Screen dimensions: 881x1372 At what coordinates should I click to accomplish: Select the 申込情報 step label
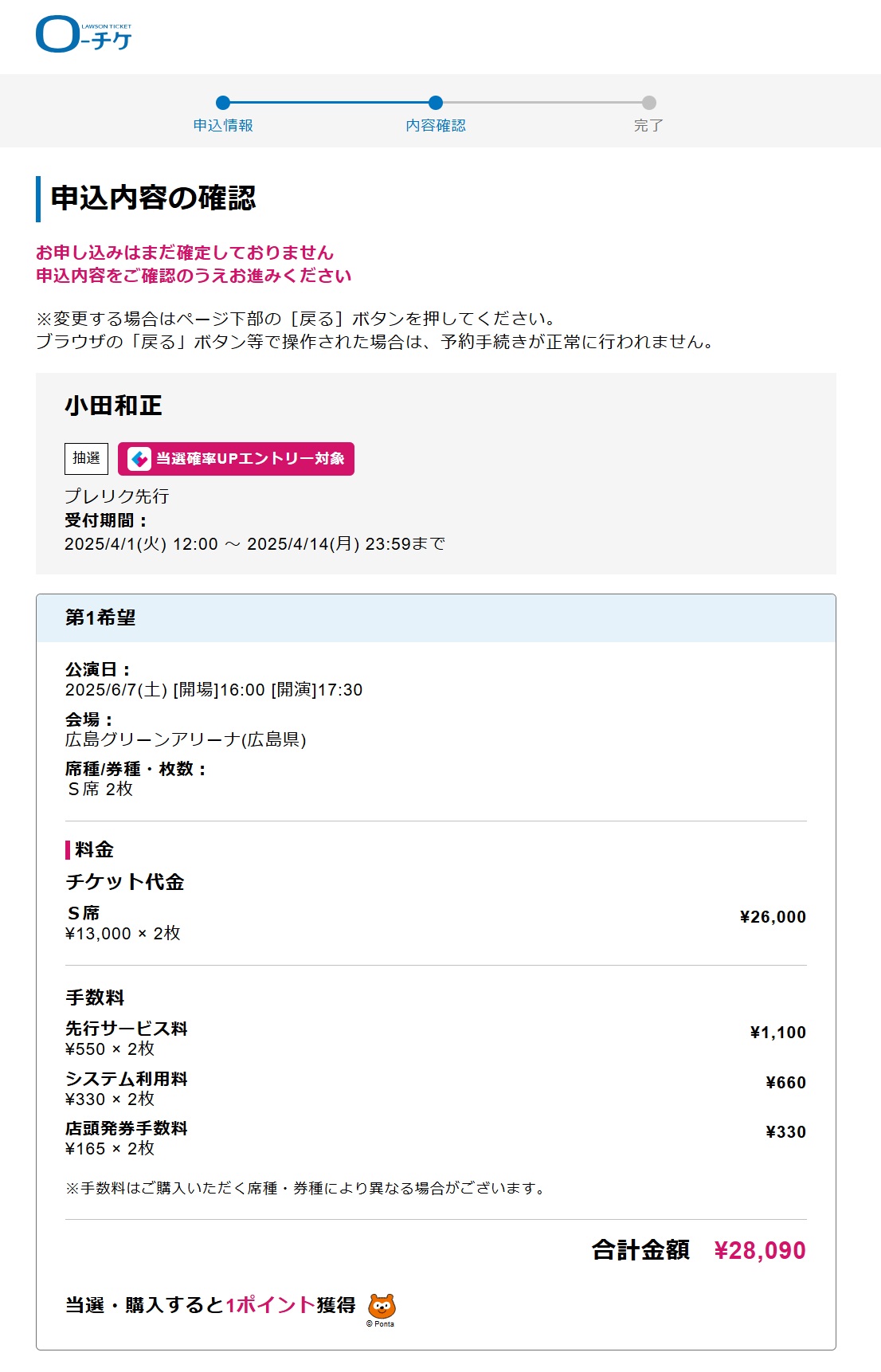click(223, 126)
